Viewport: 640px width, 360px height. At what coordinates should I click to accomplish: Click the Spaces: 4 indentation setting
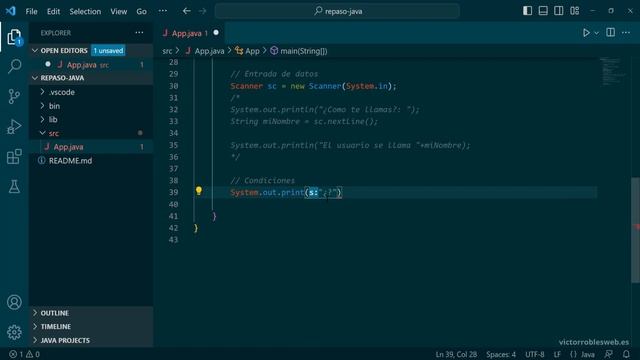point(501,354)
